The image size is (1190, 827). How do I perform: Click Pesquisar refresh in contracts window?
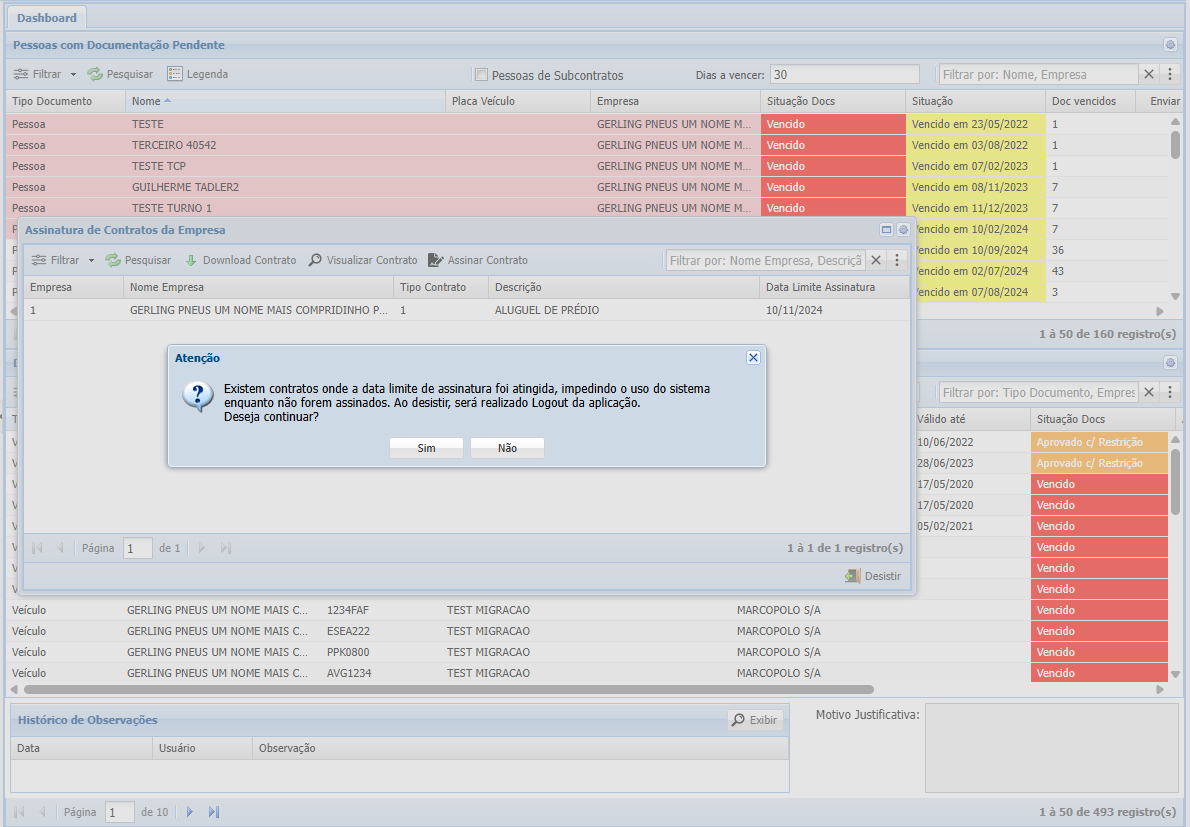[138, 260]
